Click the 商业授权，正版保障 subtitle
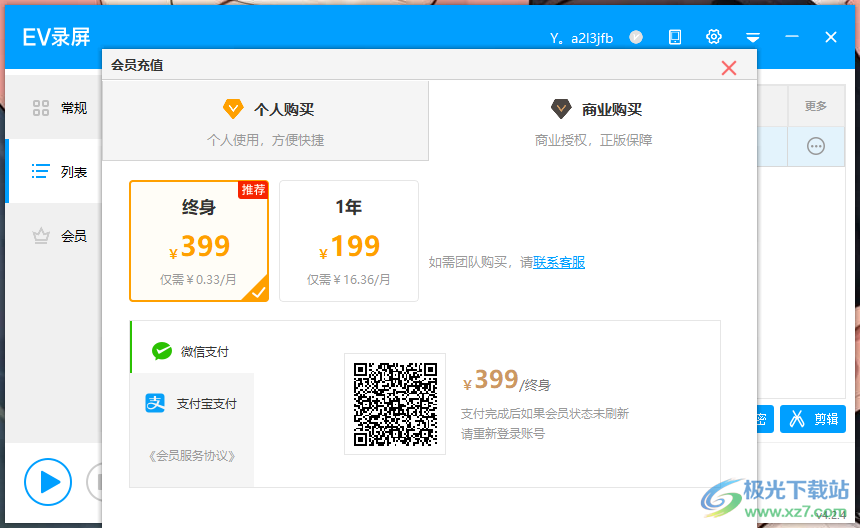 tap(593, 140)
